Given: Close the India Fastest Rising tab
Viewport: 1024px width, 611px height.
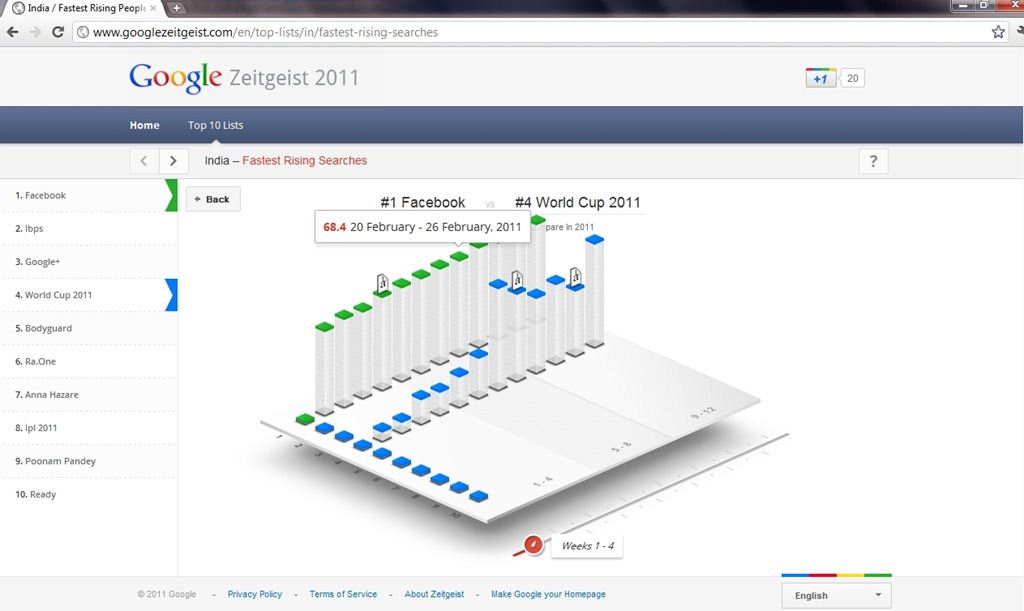Looking at the screenshot, I should [153, 8].
